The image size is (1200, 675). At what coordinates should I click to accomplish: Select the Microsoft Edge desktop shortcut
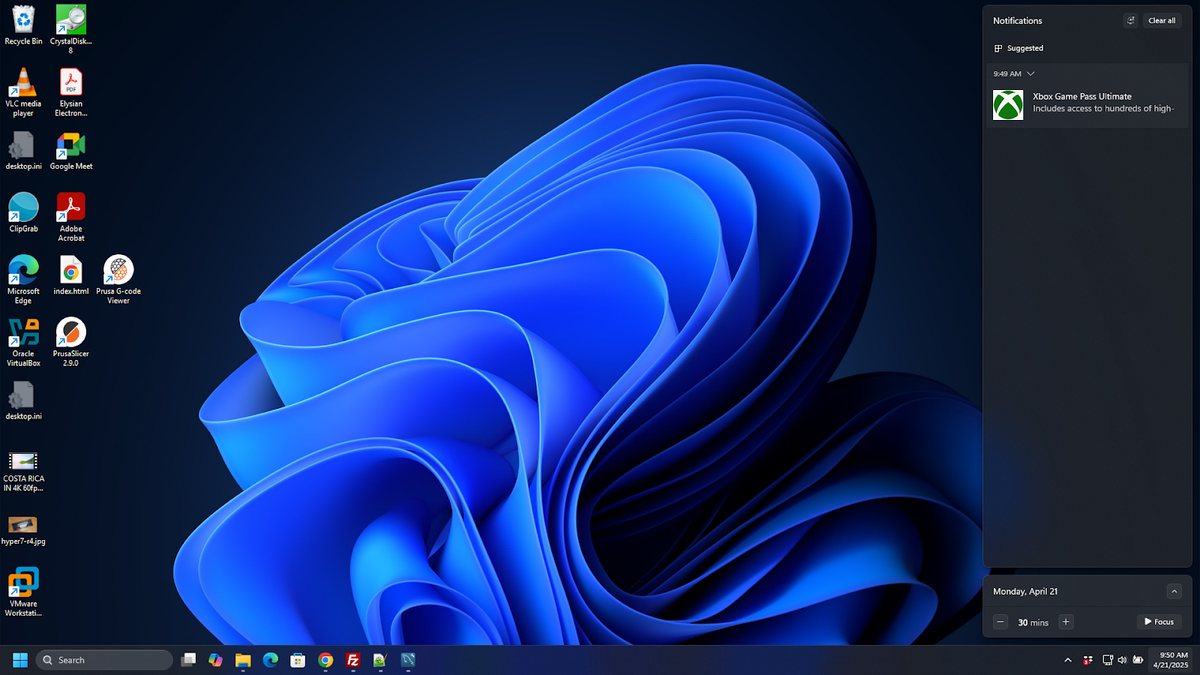tap(23, 280)
